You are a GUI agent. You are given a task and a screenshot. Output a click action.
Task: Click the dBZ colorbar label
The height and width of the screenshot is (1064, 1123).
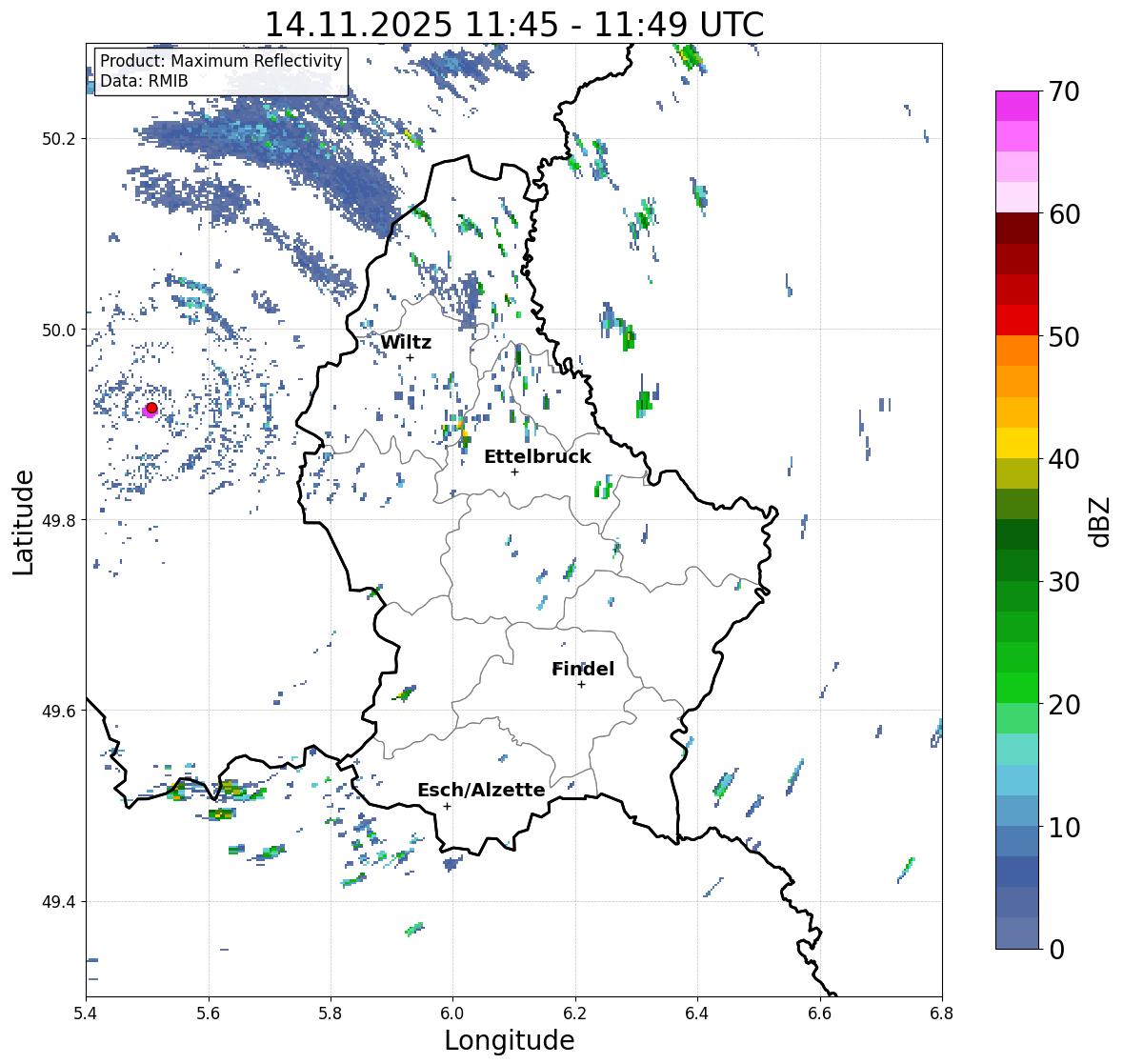1101,521
